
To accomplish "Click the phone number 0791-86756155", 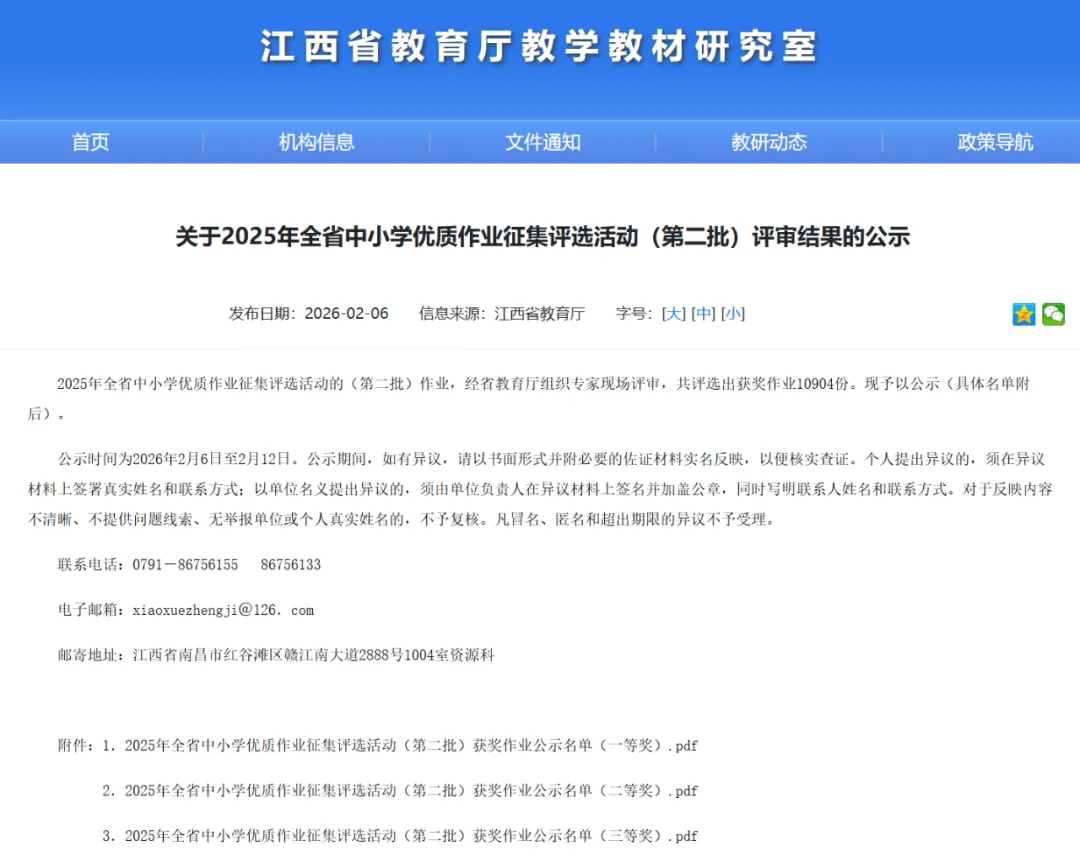I will click(x=185, y=565).
